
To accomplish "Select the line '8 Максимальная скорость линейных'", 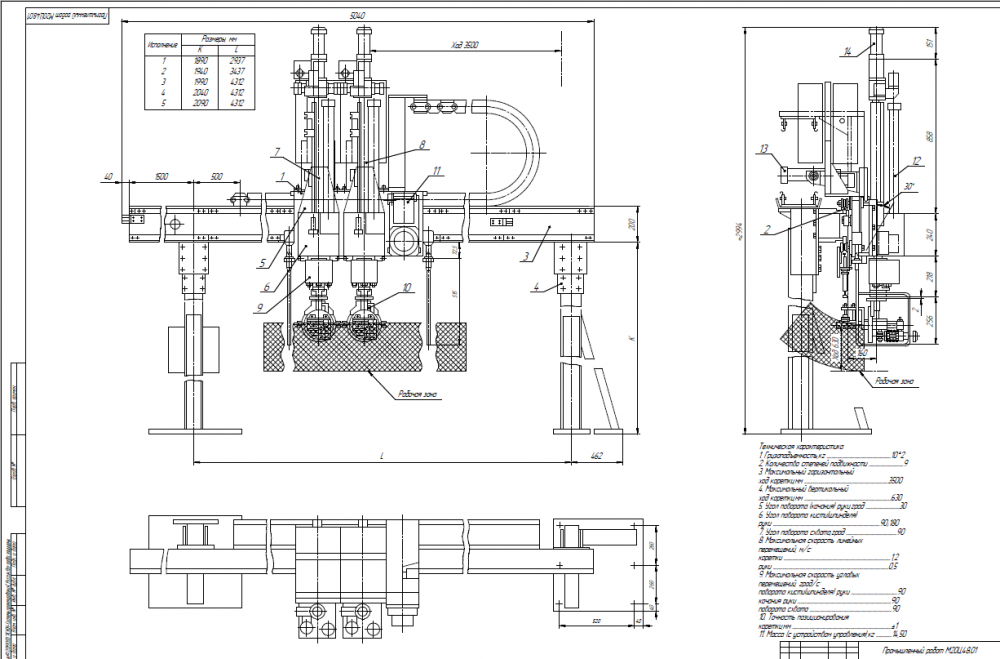I will [x=811, y=540].
